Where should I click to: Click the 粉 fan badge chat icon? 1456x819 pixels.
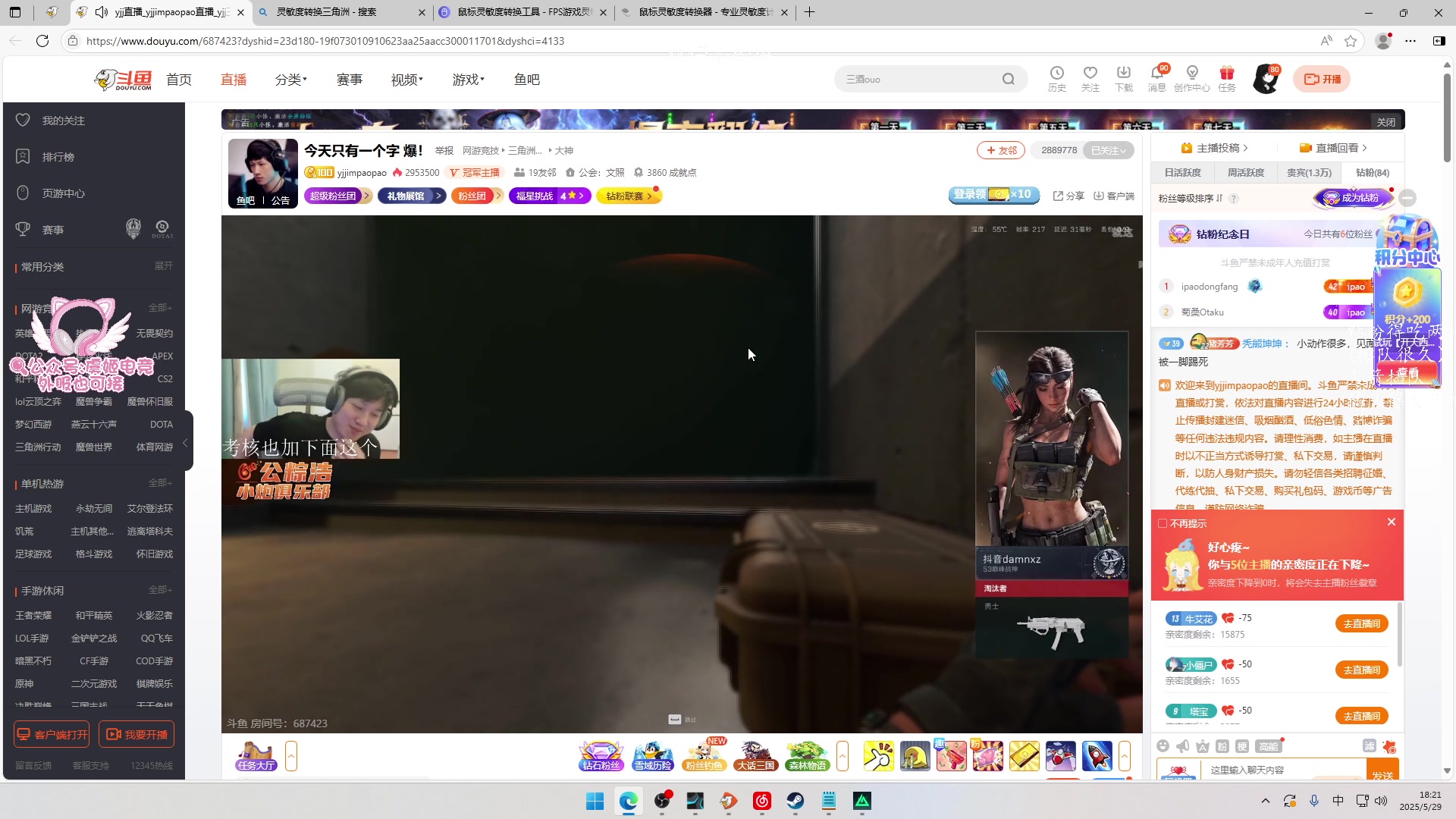(1222, 746)
